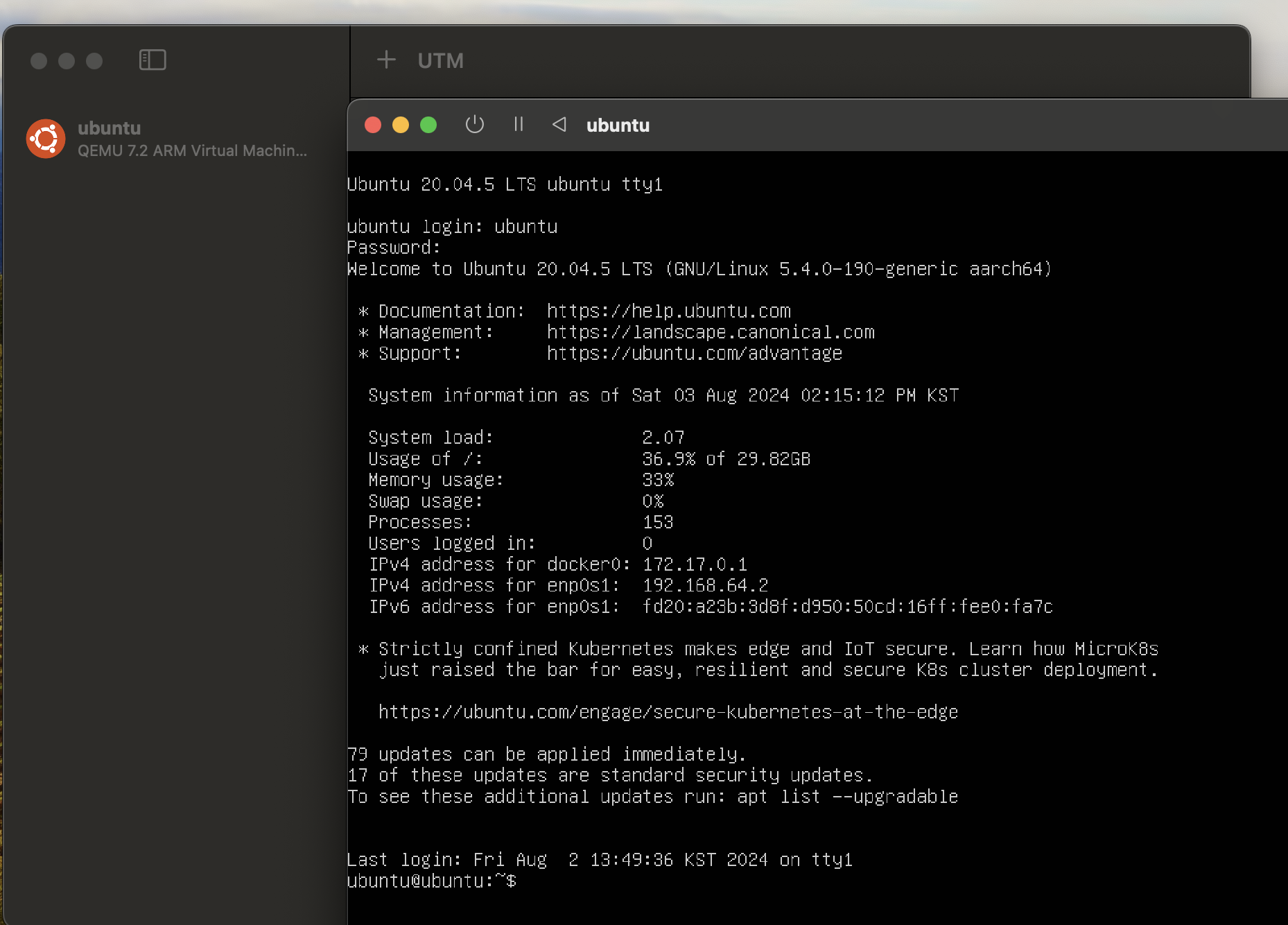Click the https://ubuntu.com/advantage support URL
This screenshot has height=925, width=1288.
(x=695, y=354)
